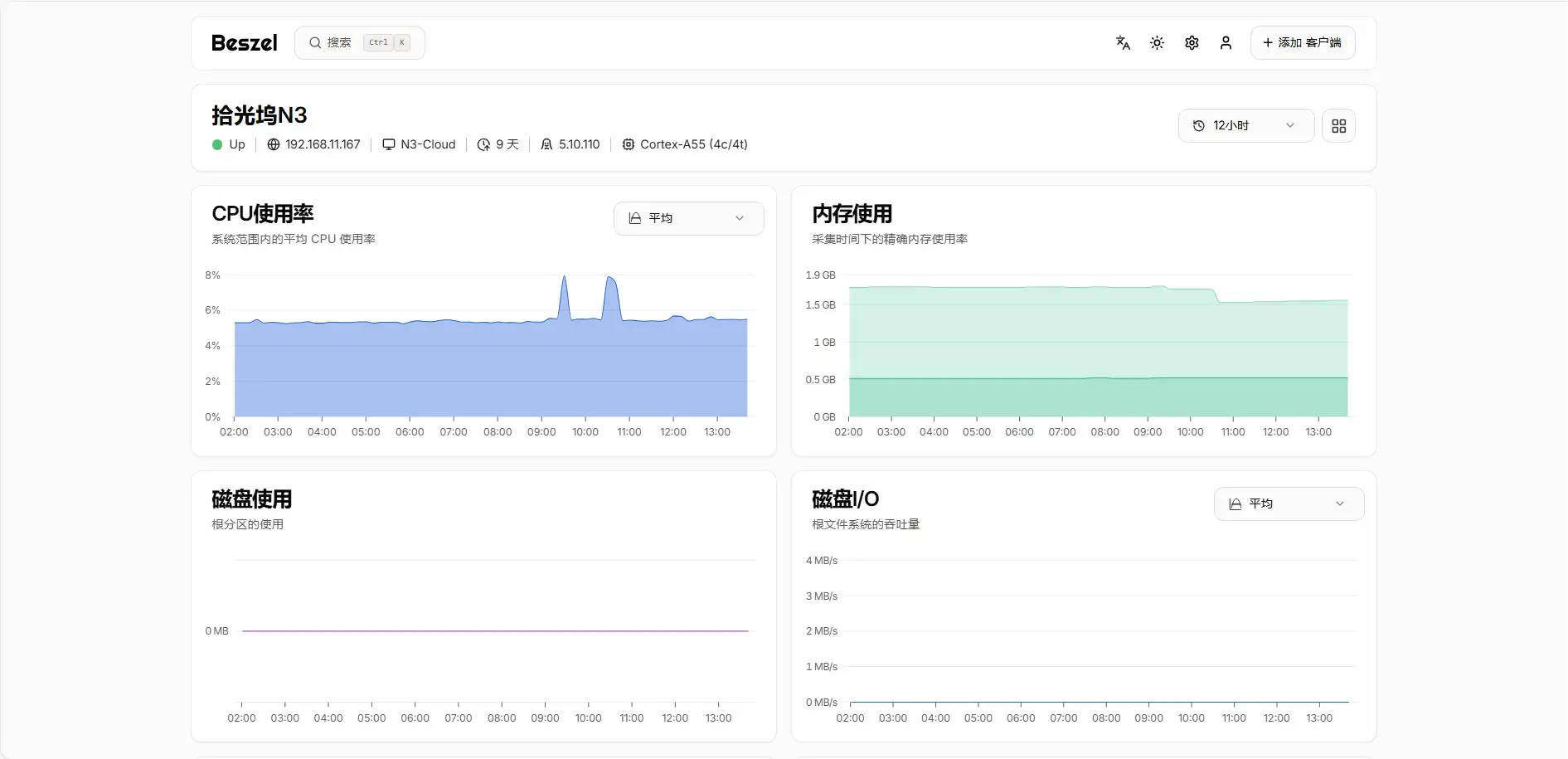Click the chevron on 磁盘I/O 平均 dropdown

[1340, 504]
